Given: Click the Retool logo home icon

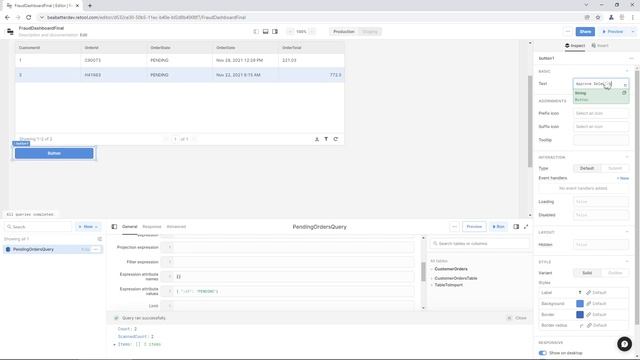Looking at the screenshot, I should click(x=10, y=31).
